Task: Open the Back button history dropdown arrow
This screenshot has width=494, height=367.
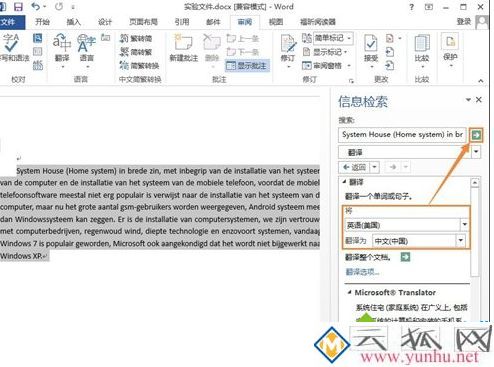Action: point(375,167)
